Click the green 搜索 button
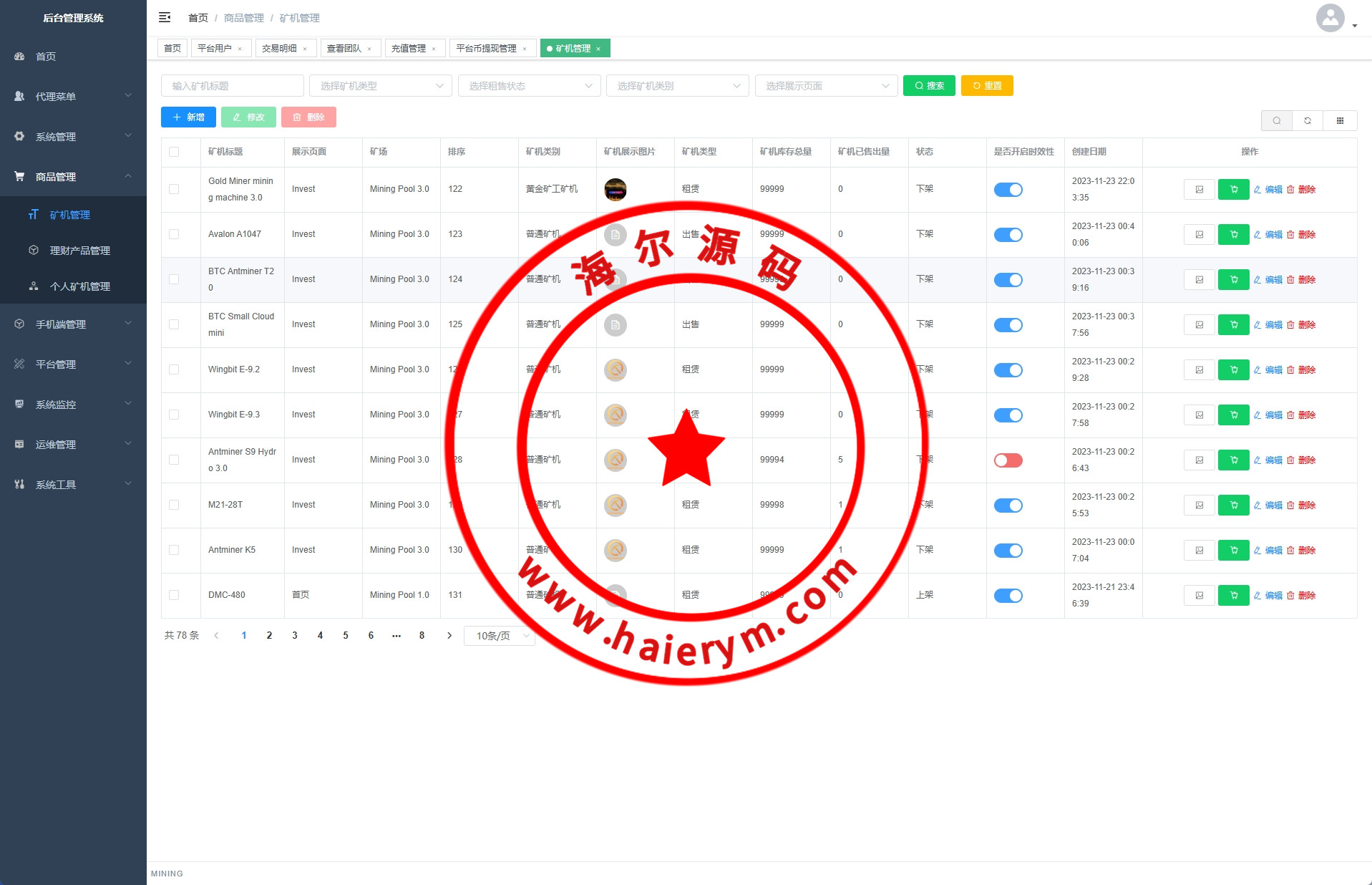This screenshot has width=1372, height=885. [x=928, y=86]
